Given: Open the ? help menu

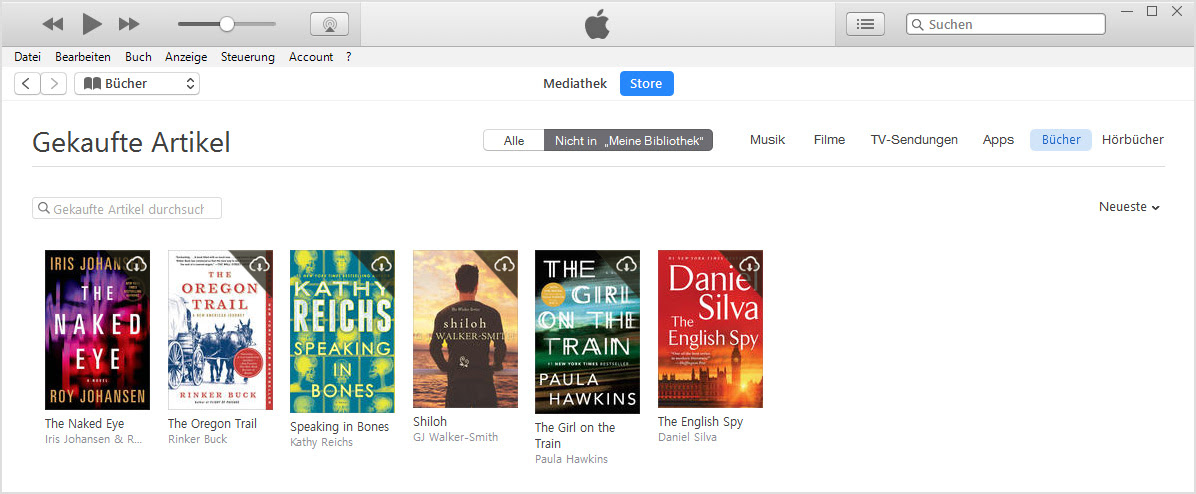Looking at the screenshot, I should click(349, 56).
